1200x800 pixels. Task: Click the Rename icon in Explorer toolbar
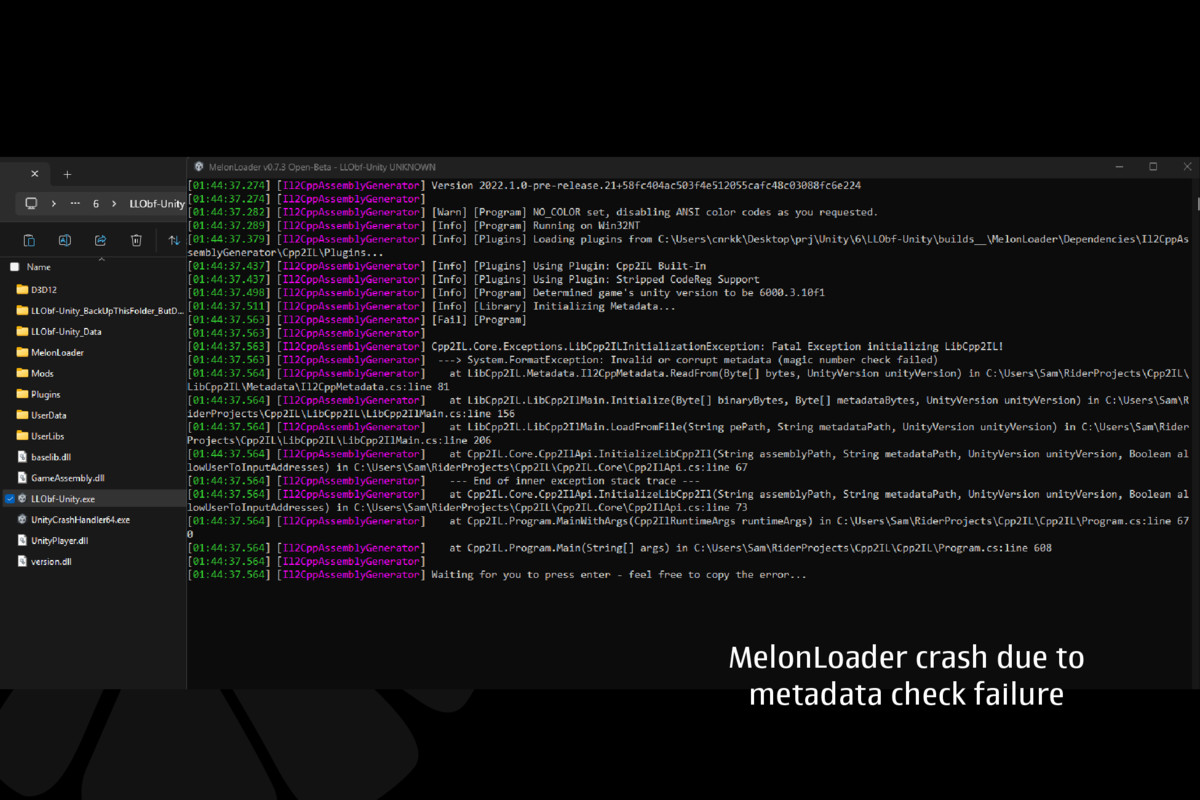(64, 240)
